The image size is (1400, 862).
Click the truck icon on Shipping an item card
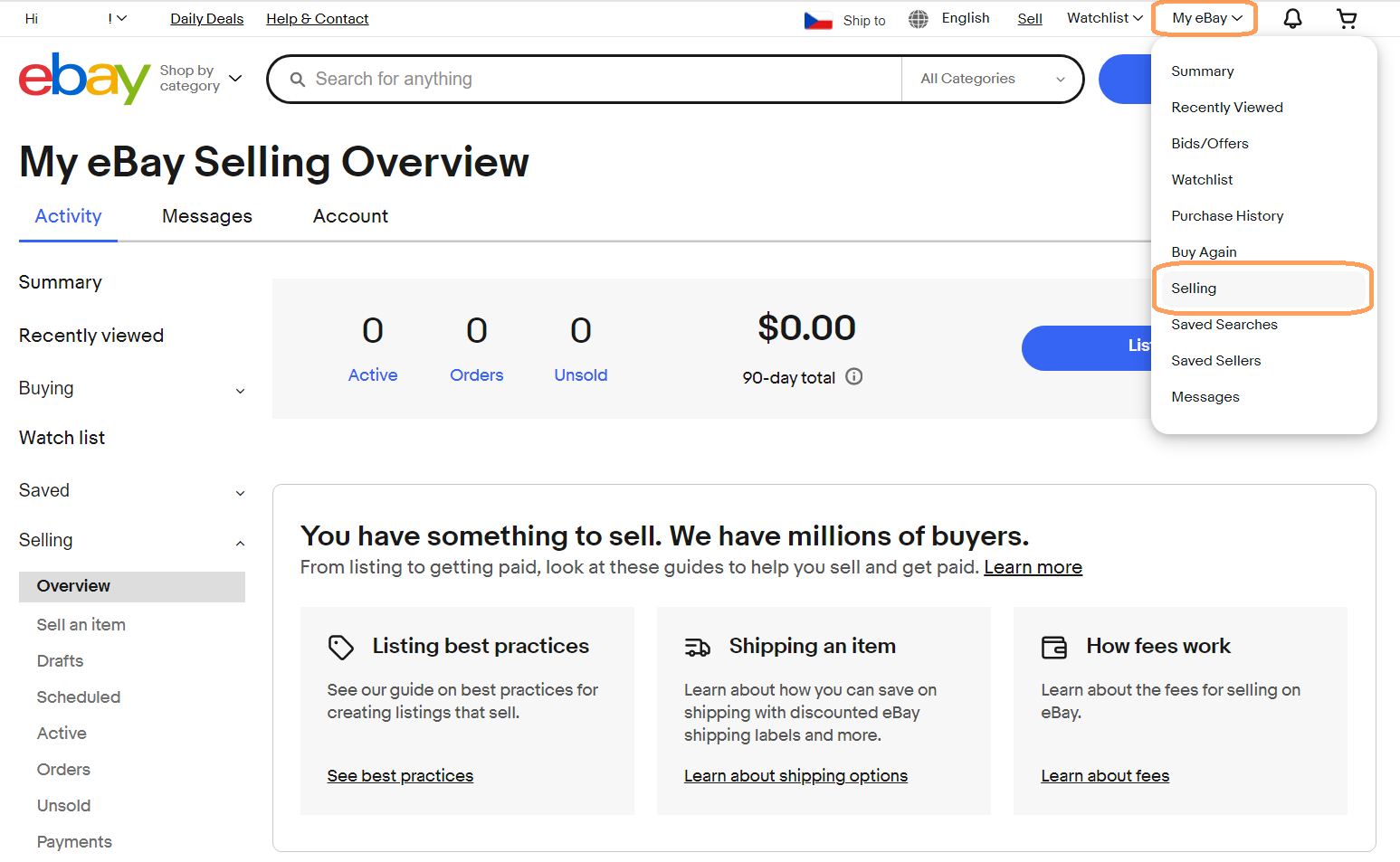click(x=698, y=647)
